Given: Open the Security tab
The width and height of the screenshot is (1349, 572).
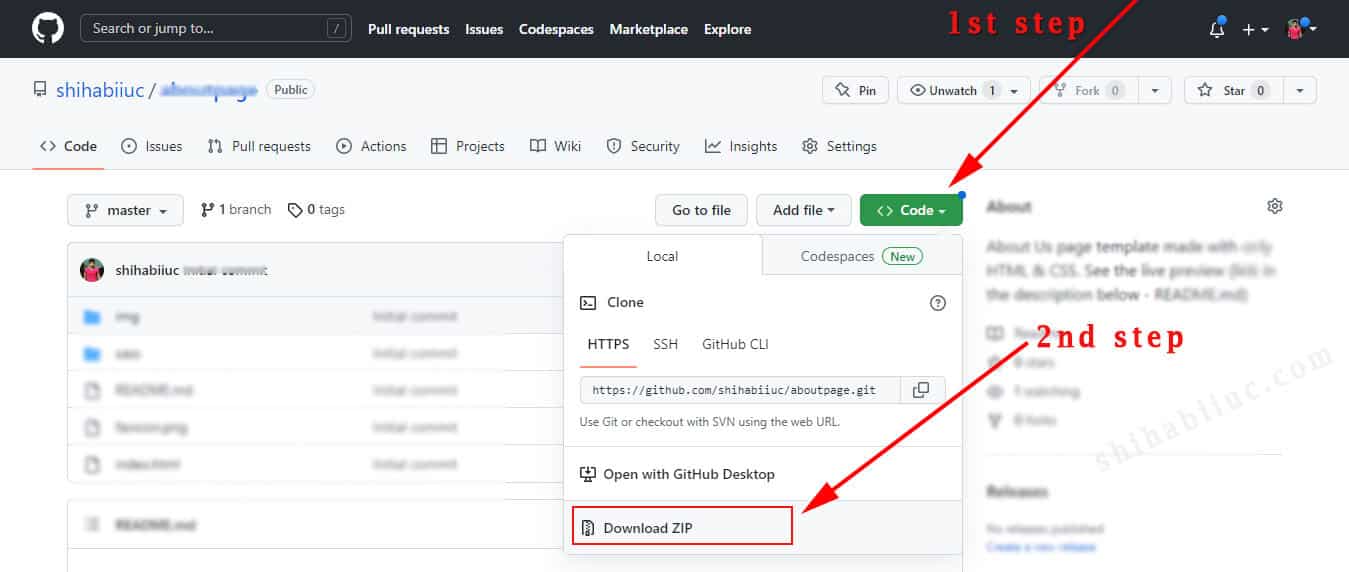Looking at the screenshot, I should (x=643, y=146).
